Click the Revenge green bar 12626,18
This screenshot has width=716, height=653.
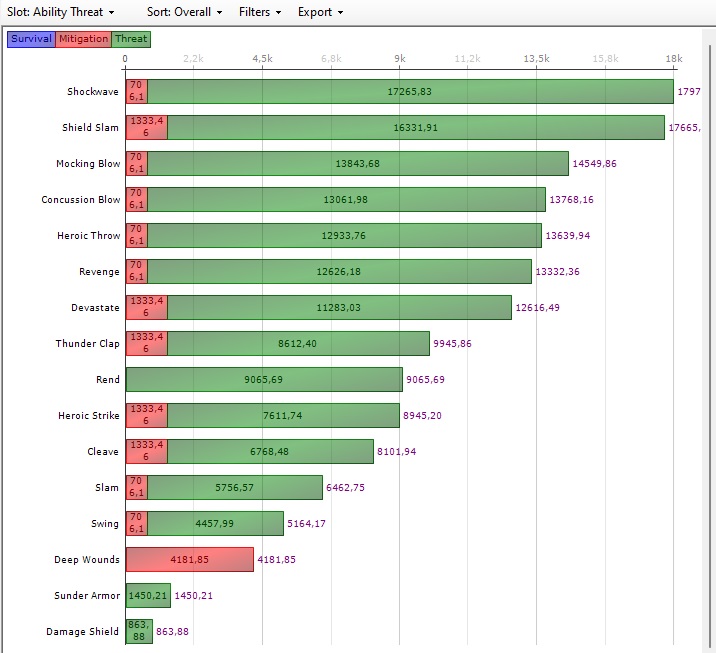(x=339, y=272)
